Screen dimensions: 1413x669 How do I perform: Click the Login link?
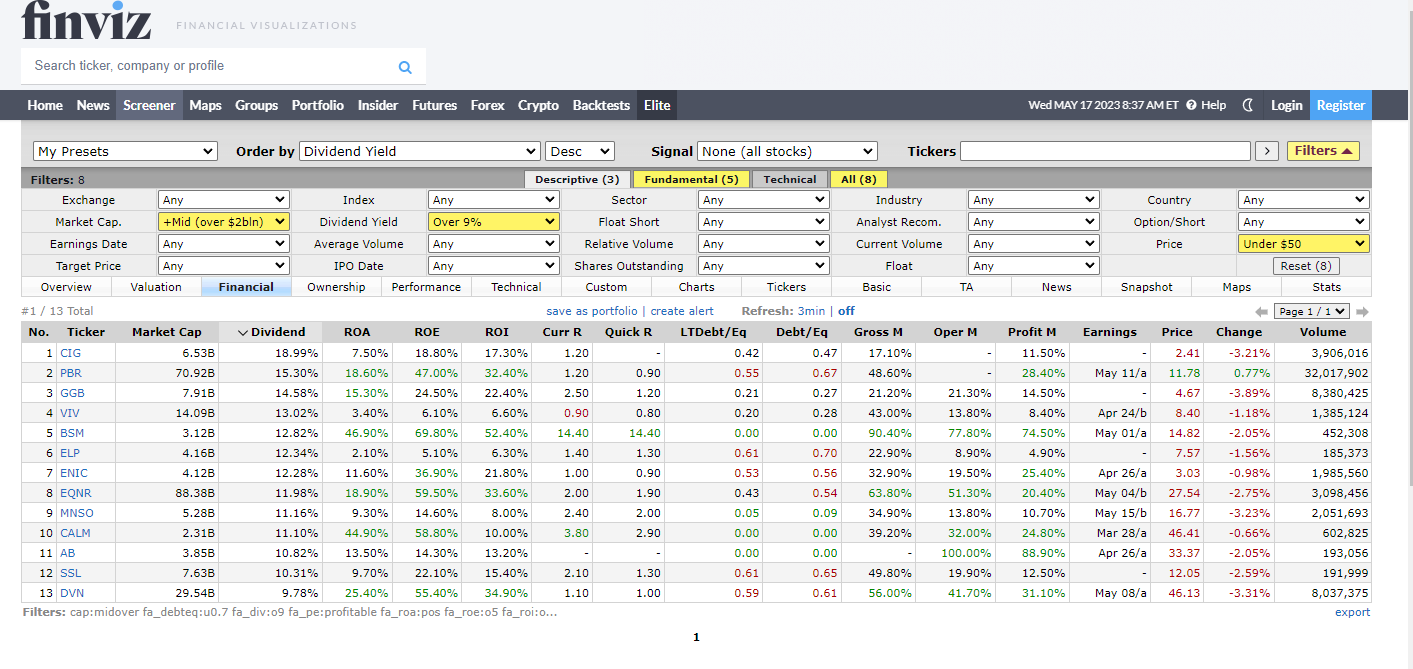coord(1286,105)
